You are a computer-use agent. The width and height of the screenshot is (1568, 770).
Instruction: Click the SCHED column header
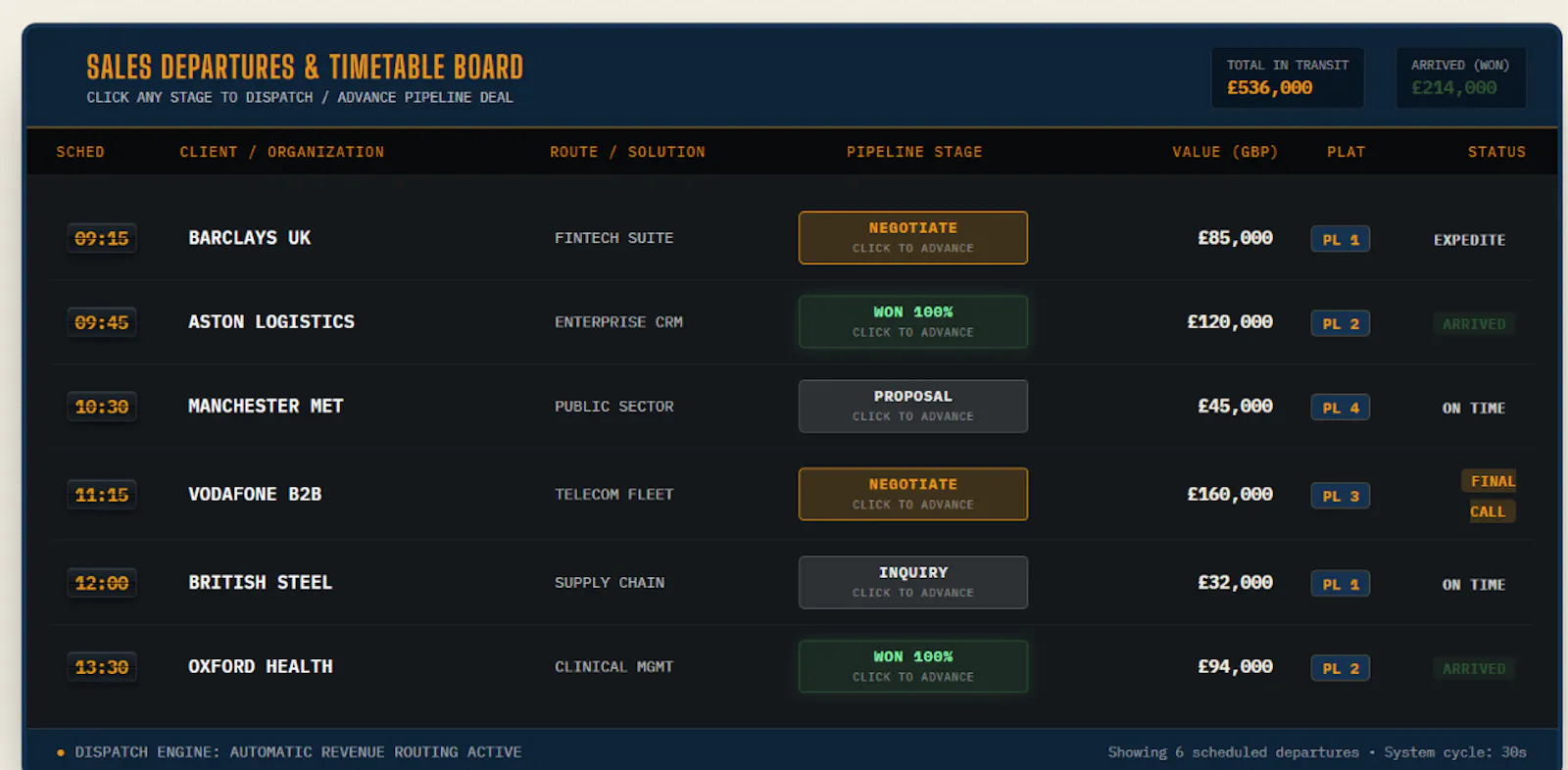pos(80,152)
